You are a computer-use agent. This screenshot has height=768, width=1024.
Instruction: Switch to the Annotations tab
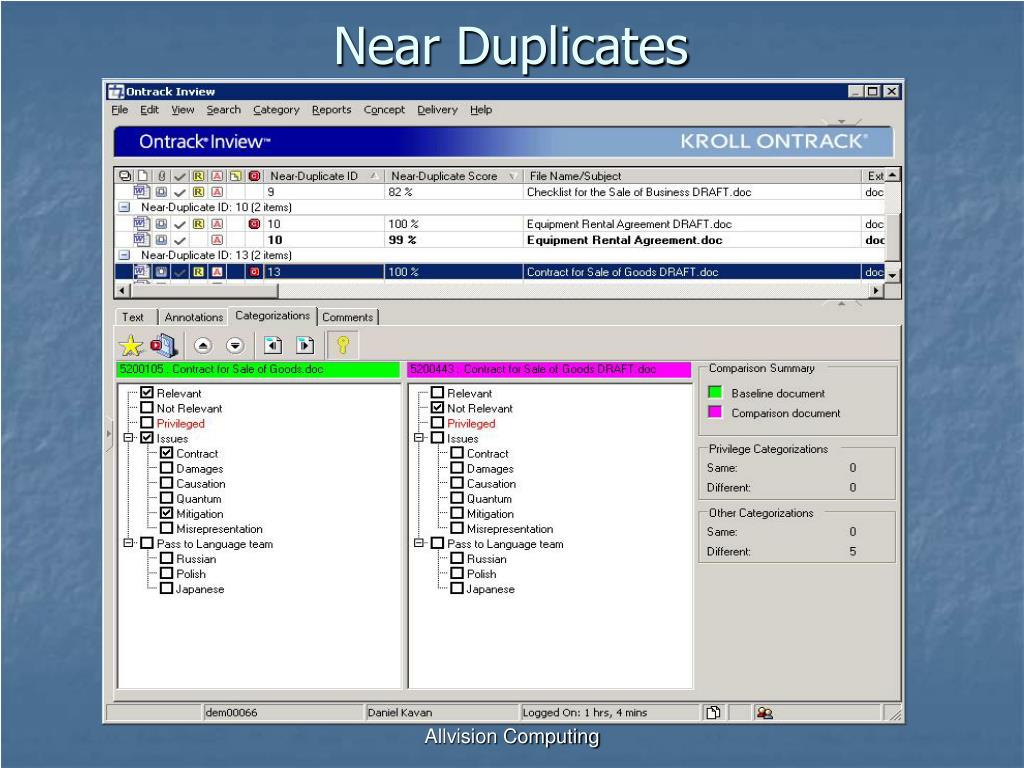193,317
